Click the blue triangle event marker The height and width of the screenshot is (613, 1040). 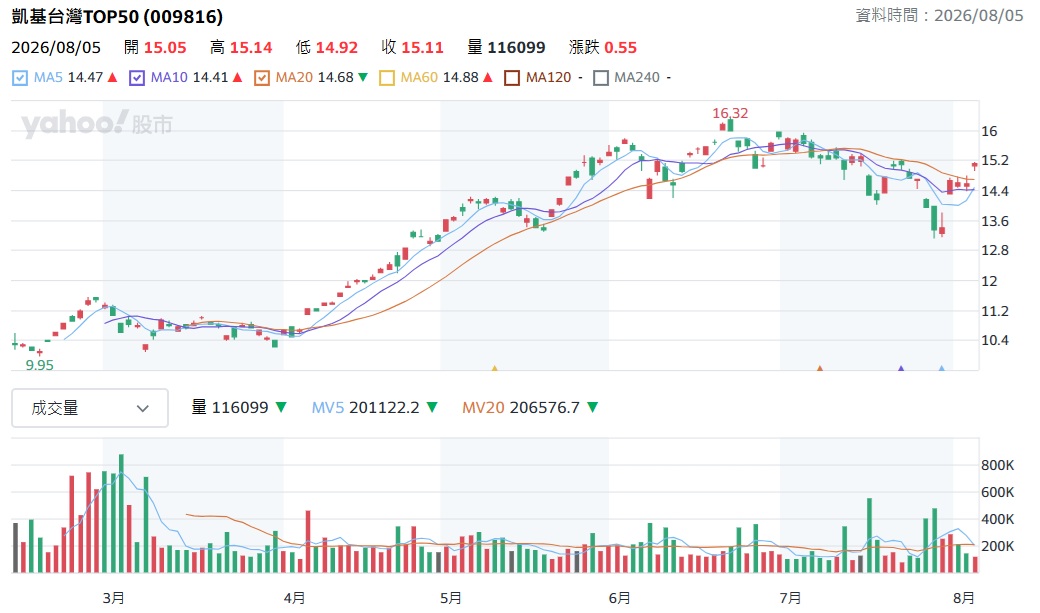pyautogui.click(x=941, y=368)
